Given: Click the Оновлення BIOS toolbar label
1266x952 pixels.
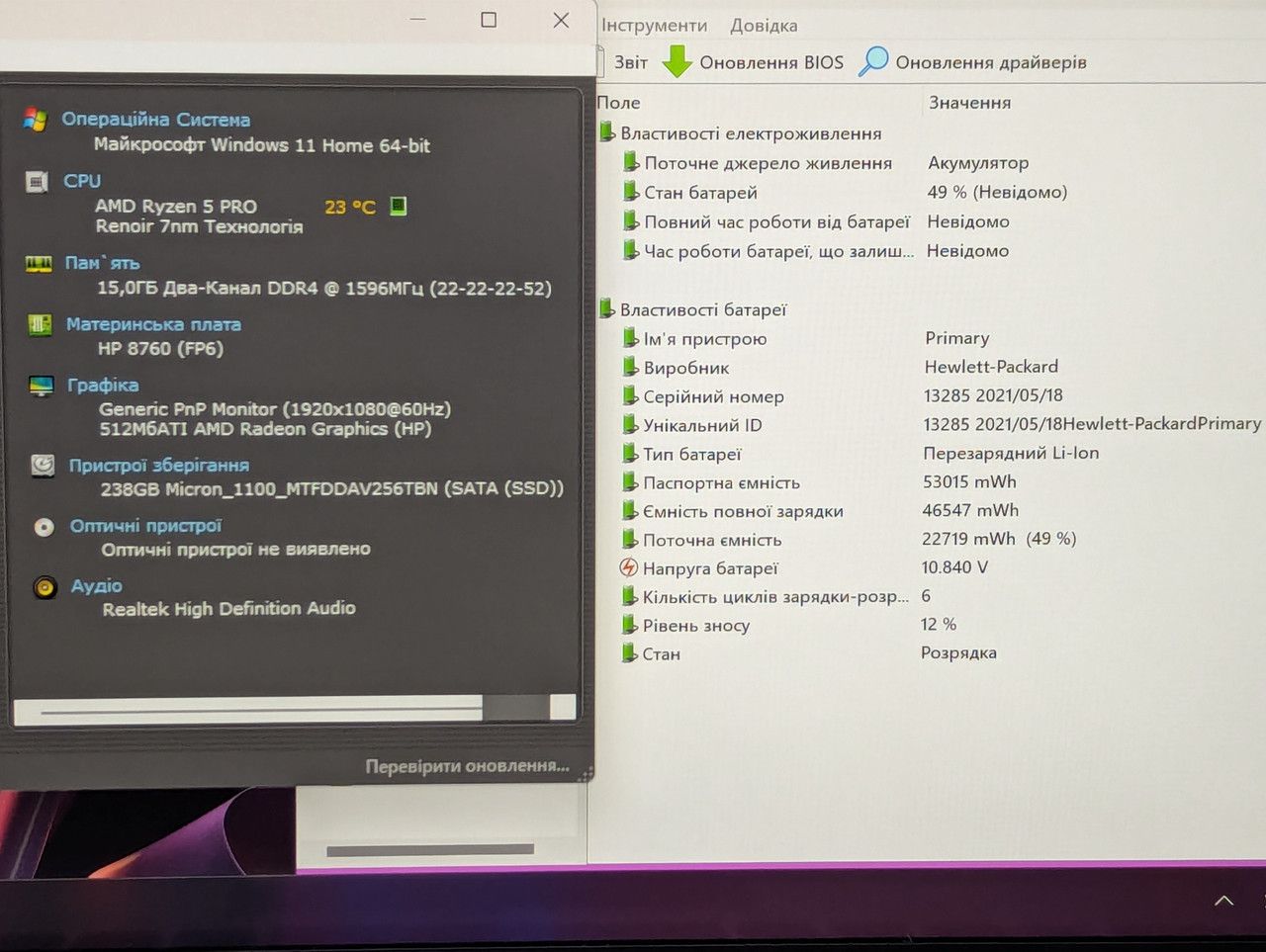Looking at the screenshot, I should 771,62.
